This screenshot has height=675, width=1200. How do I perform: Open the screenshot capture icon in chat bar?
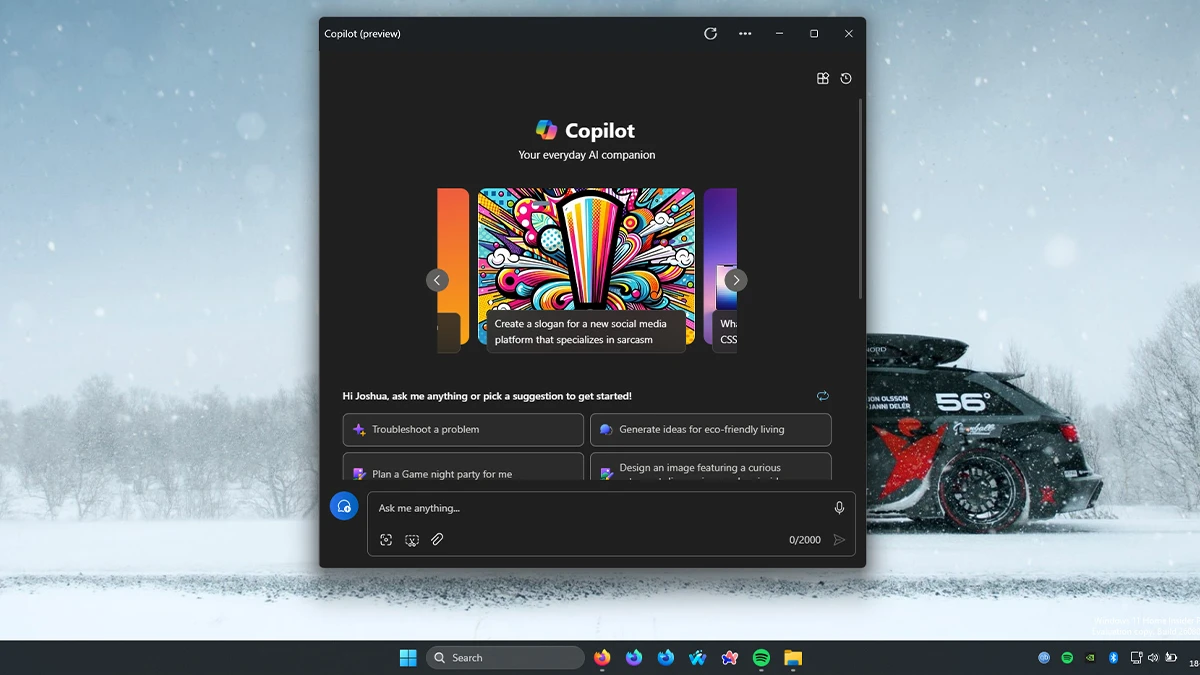tap(386, 539)
